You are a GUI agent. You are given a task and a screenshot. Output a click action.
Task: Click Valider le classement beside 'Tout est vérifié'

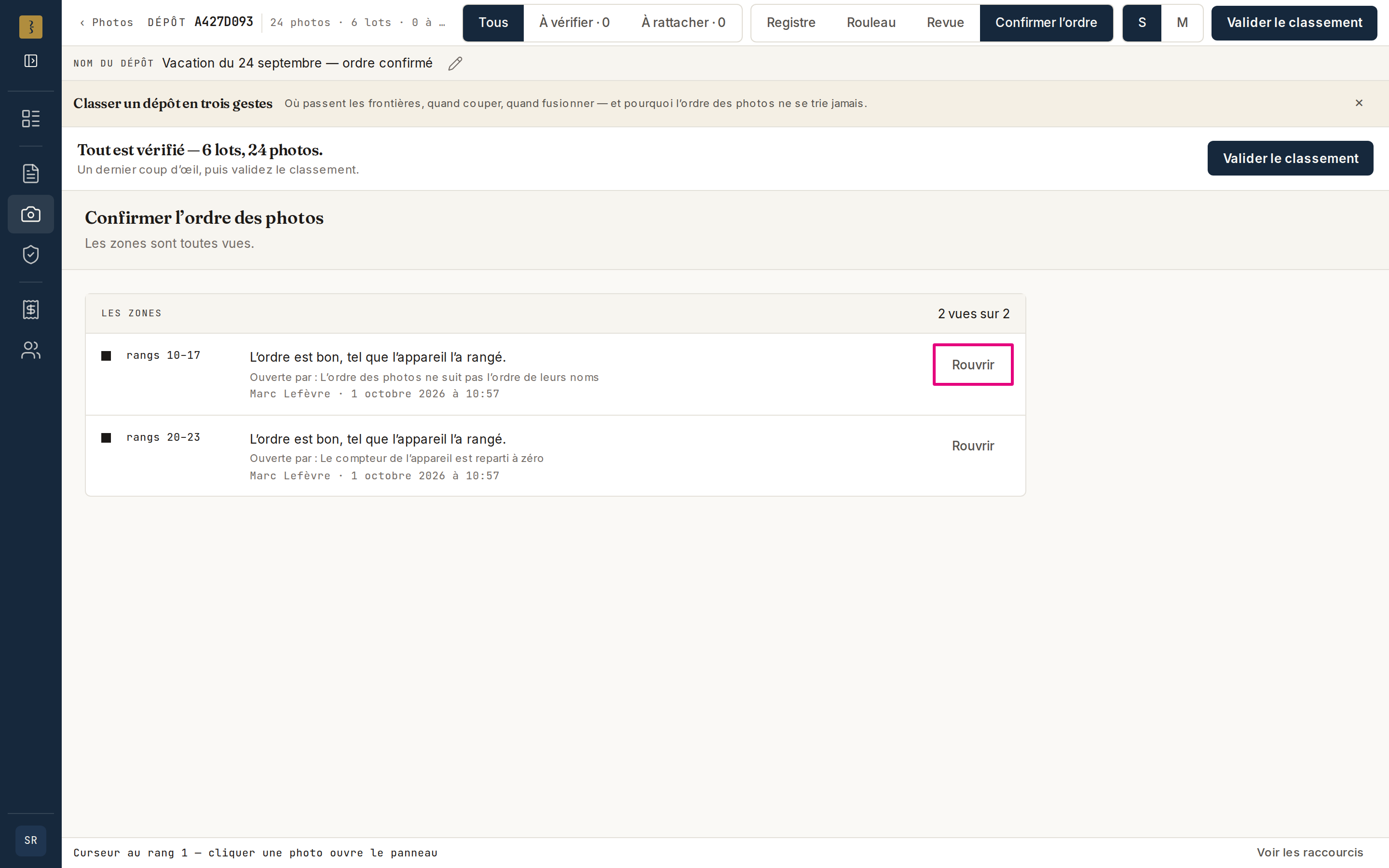1290,159
